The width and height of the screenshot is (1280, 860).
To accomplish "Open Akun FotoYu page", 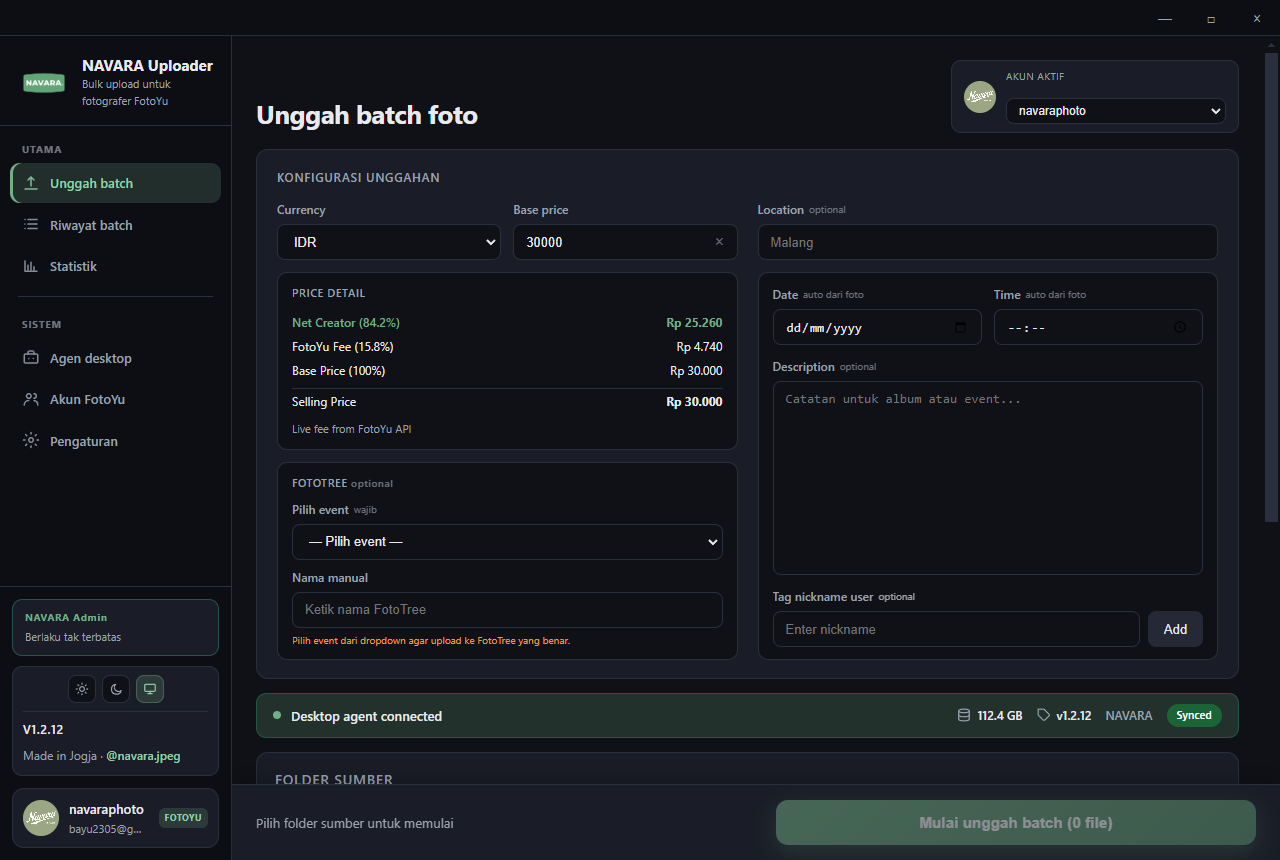I will (116, 399).
